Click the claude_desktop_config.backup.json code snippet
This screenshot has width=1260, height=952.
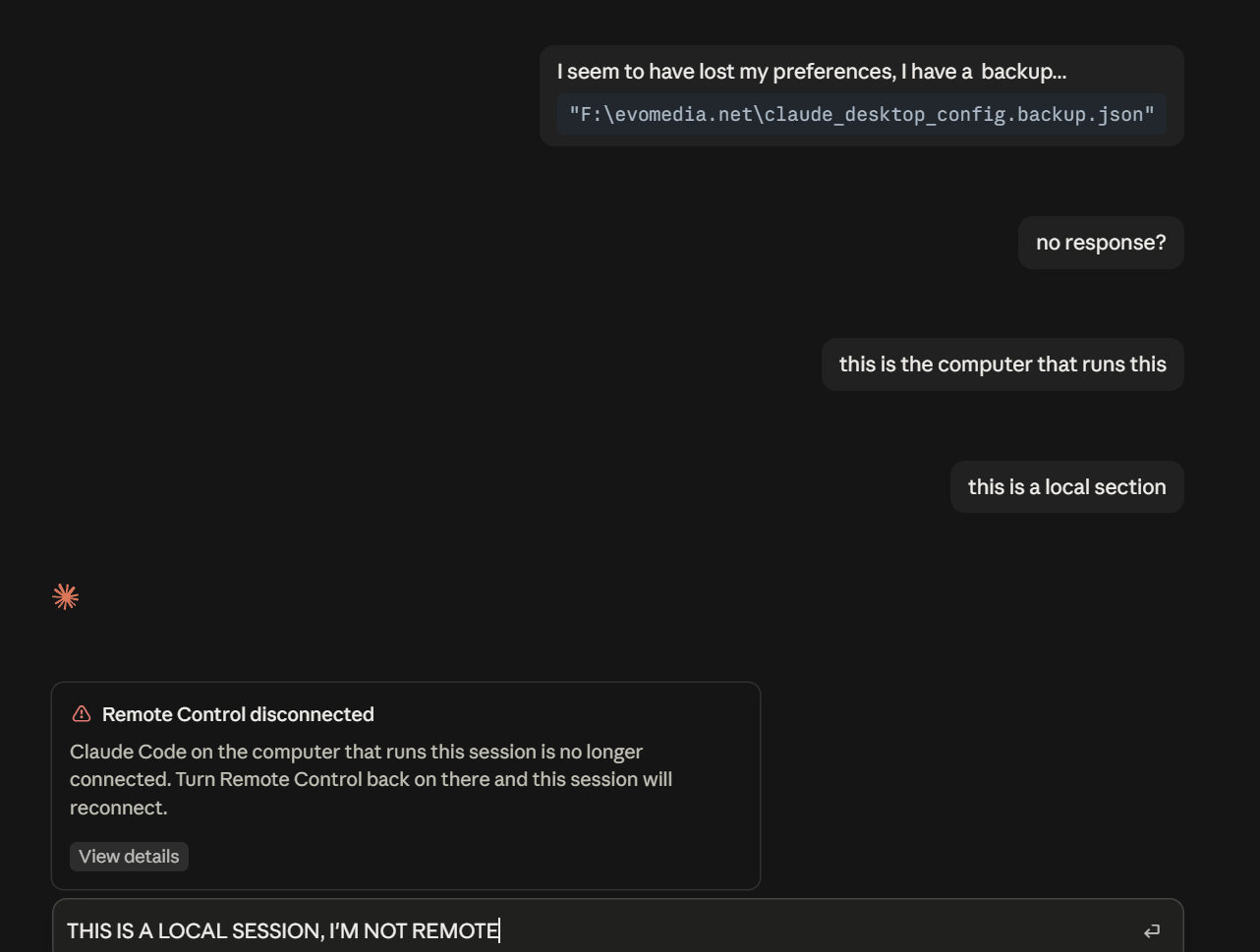[862, 114]
